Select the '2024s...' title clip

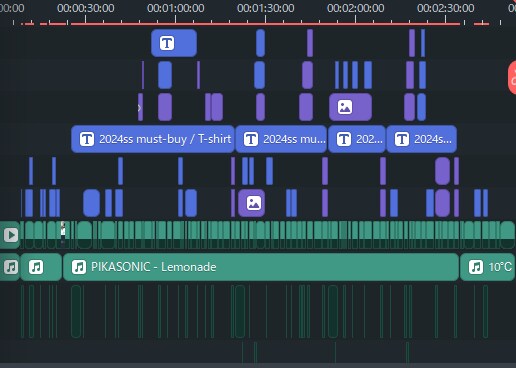[421, 139]
